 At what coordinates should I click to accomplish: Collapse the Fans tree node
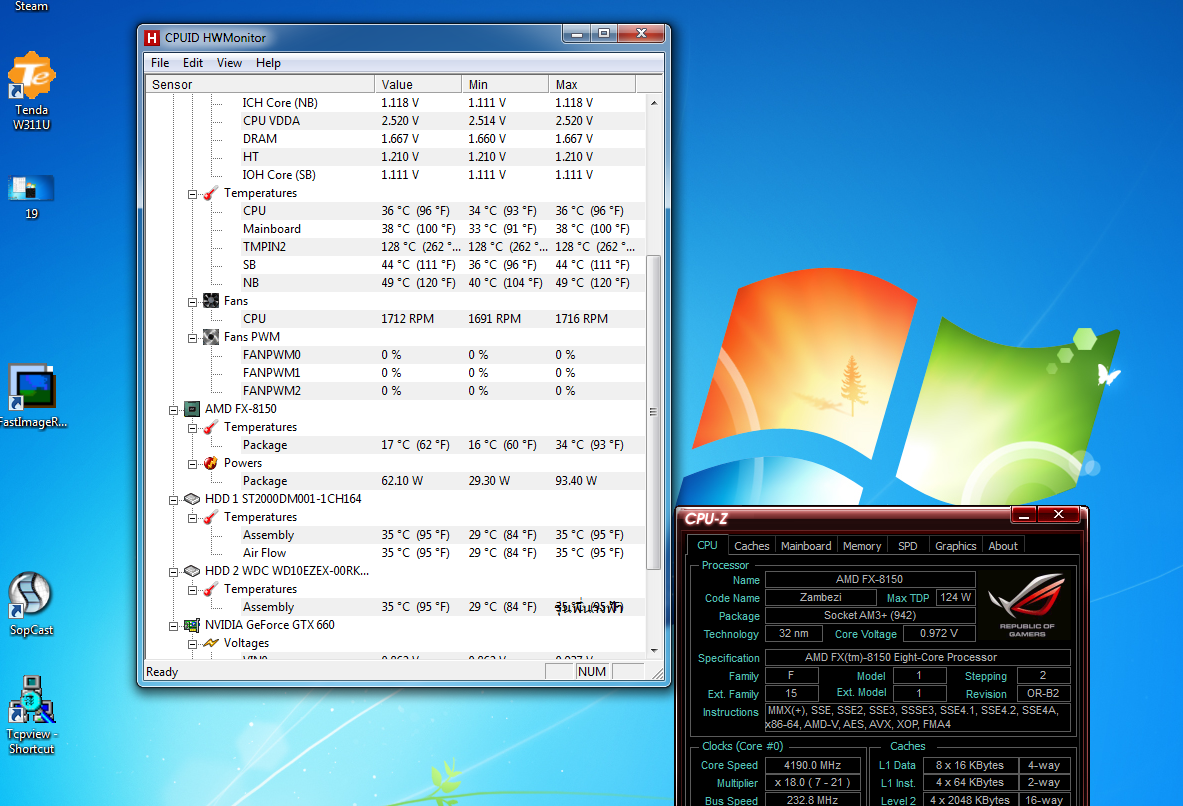tap(192, 302)
